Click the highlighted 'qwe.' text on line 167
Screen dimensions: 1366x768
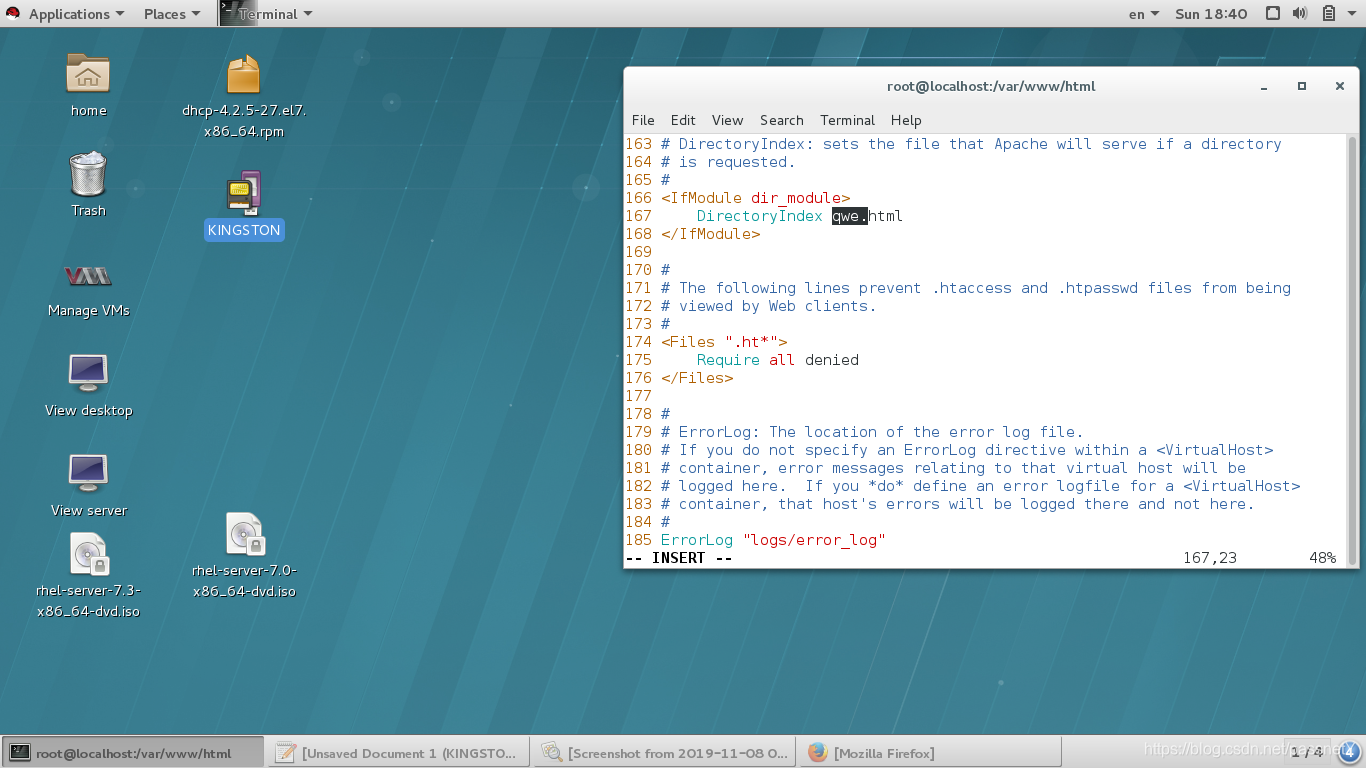[850, 216]
